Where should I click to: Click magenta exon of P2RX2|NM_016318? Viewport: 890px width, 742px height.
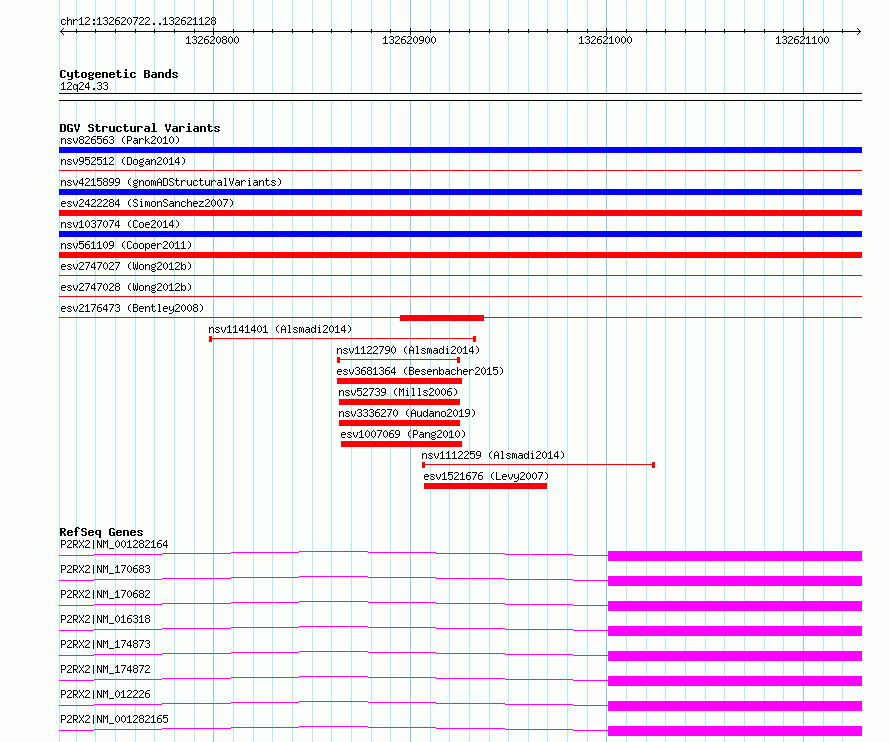point(735,631)
